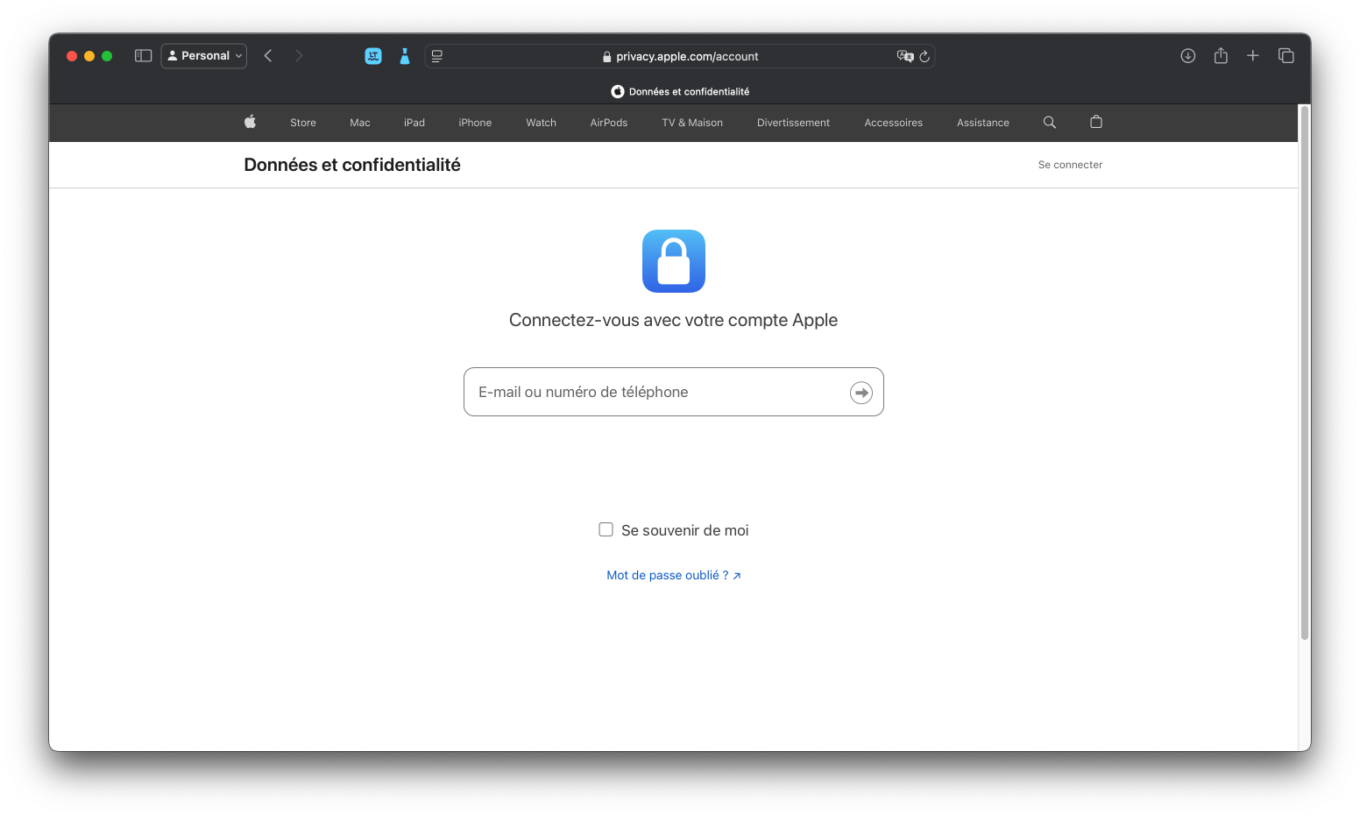Open the TV & Maison menu
This screenshot has width=1360, height=816.
coord(692,123)
